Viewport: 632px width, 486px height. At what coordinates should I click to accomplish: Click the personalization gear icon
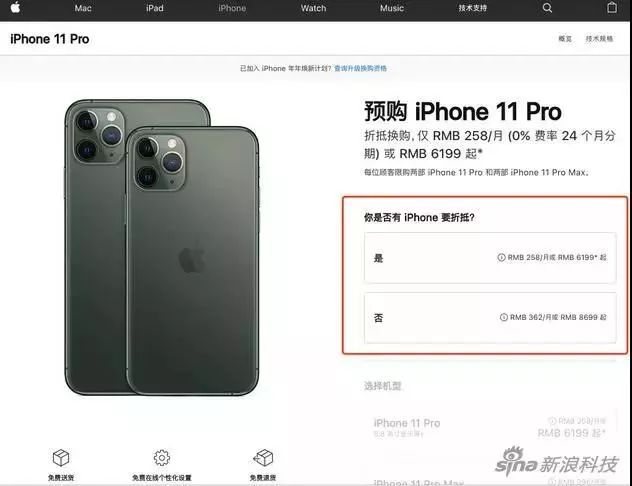162,458
